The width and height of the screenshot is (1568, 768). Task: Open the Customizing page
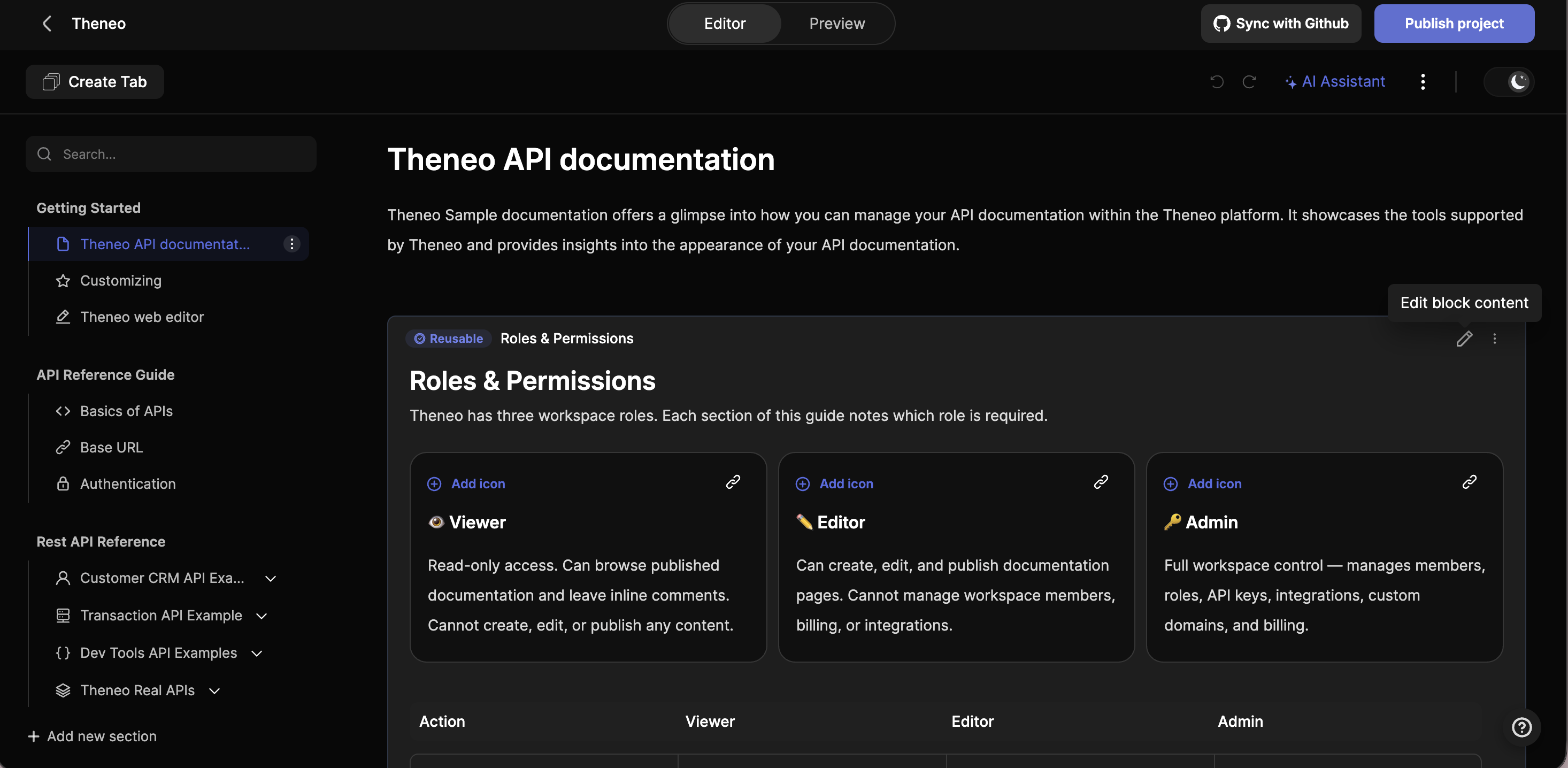(x=120, y=281)
